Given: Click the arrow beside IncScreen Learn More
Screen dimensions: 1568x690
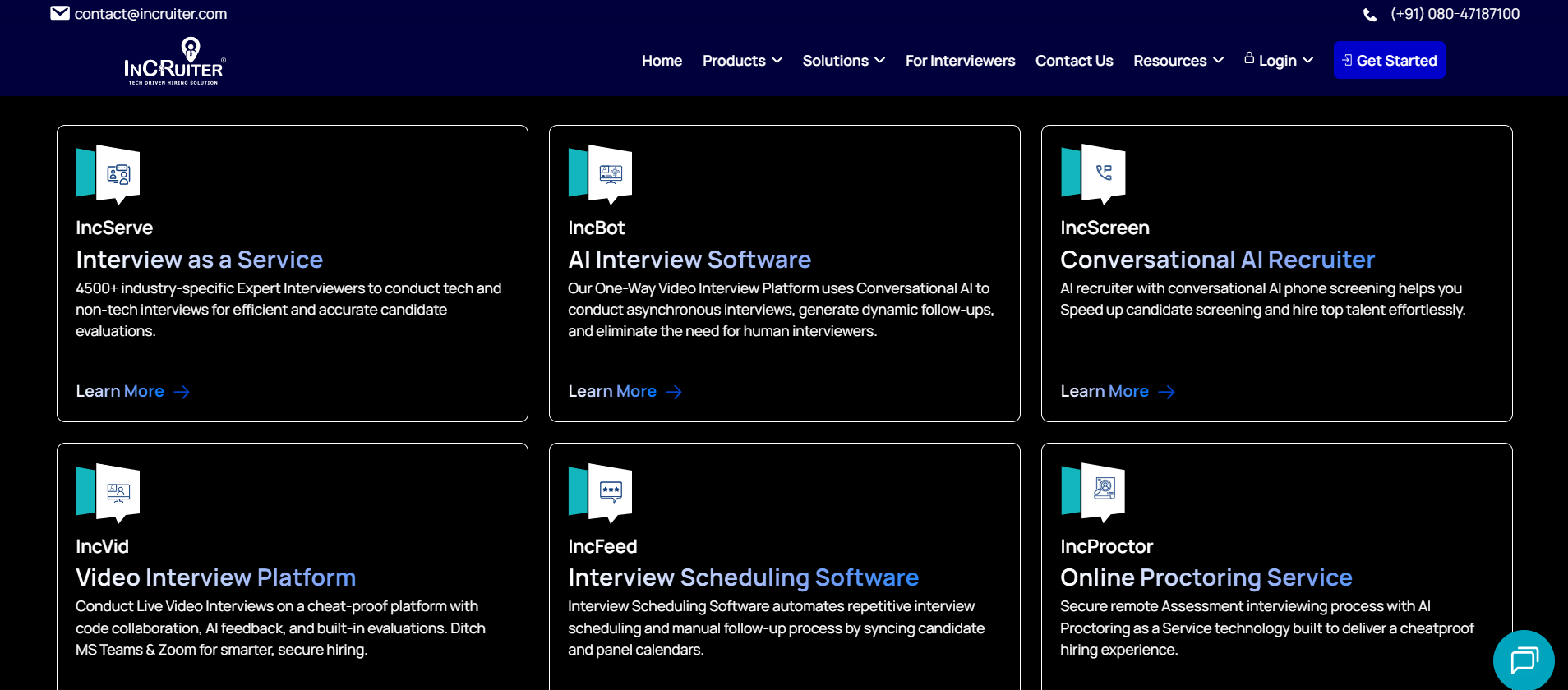Looking at the screenshot, I should 1166,393.
